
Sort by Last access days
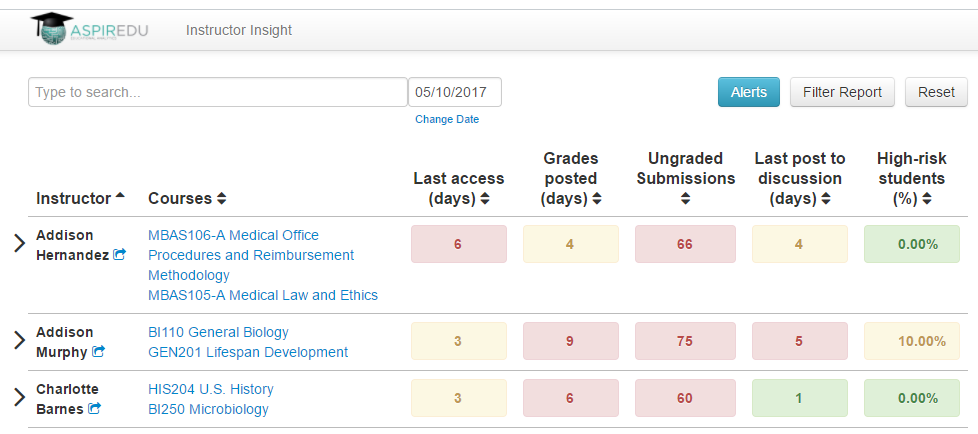484,199
